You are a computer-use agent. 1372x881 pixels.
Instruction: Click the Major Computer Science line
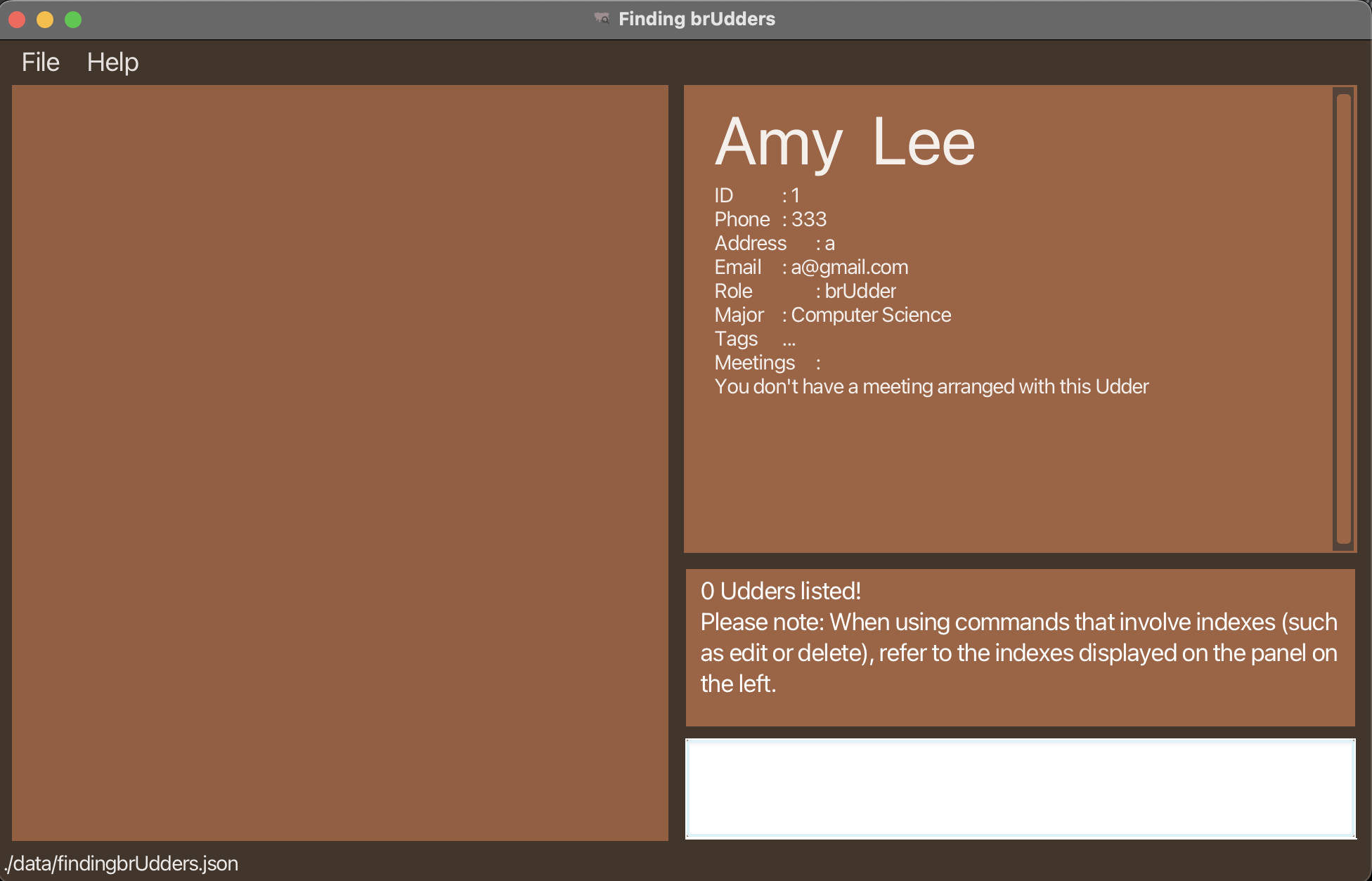[832, 315]
